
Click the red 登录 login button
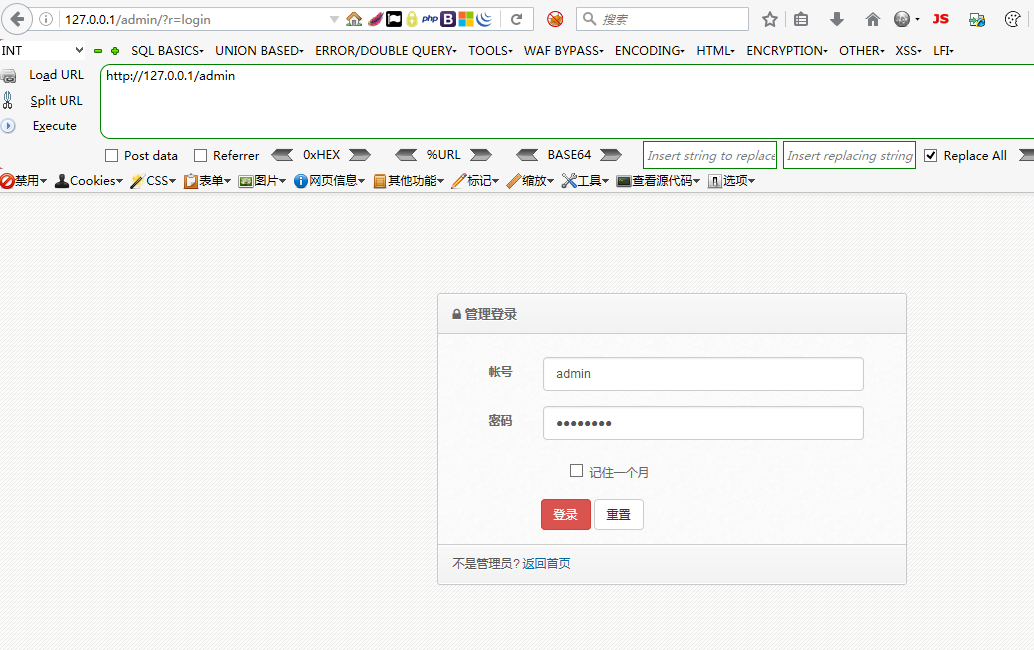point(566,514)
